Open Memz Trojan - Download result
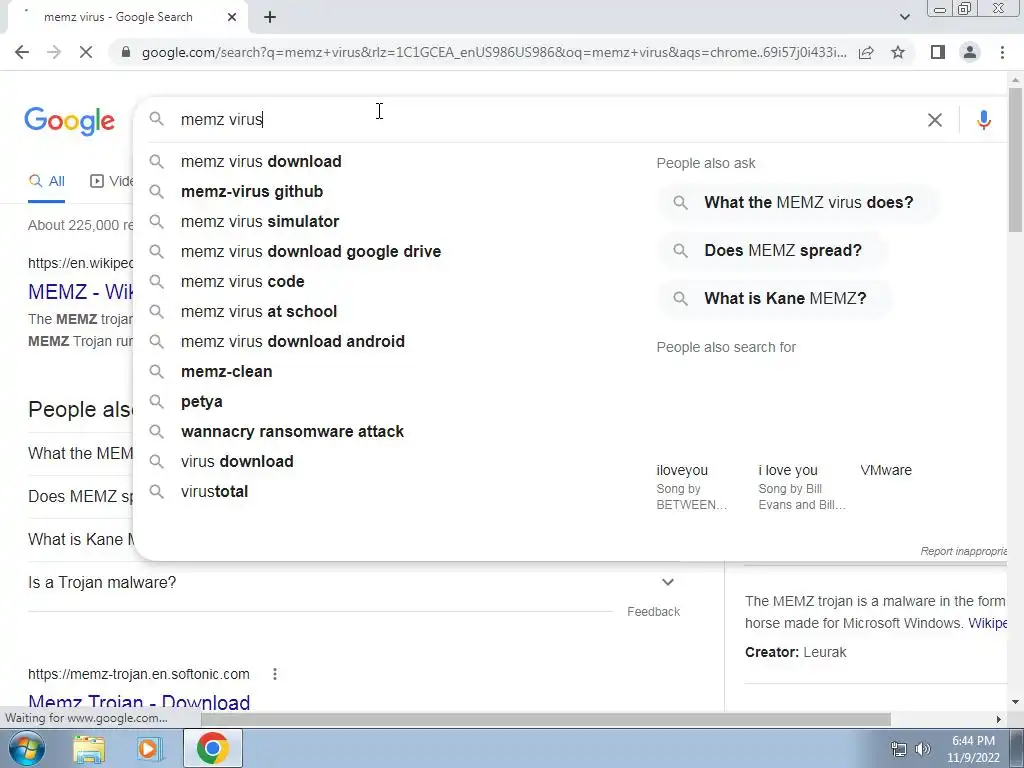1024x768 pixels. tap(139, 702)
